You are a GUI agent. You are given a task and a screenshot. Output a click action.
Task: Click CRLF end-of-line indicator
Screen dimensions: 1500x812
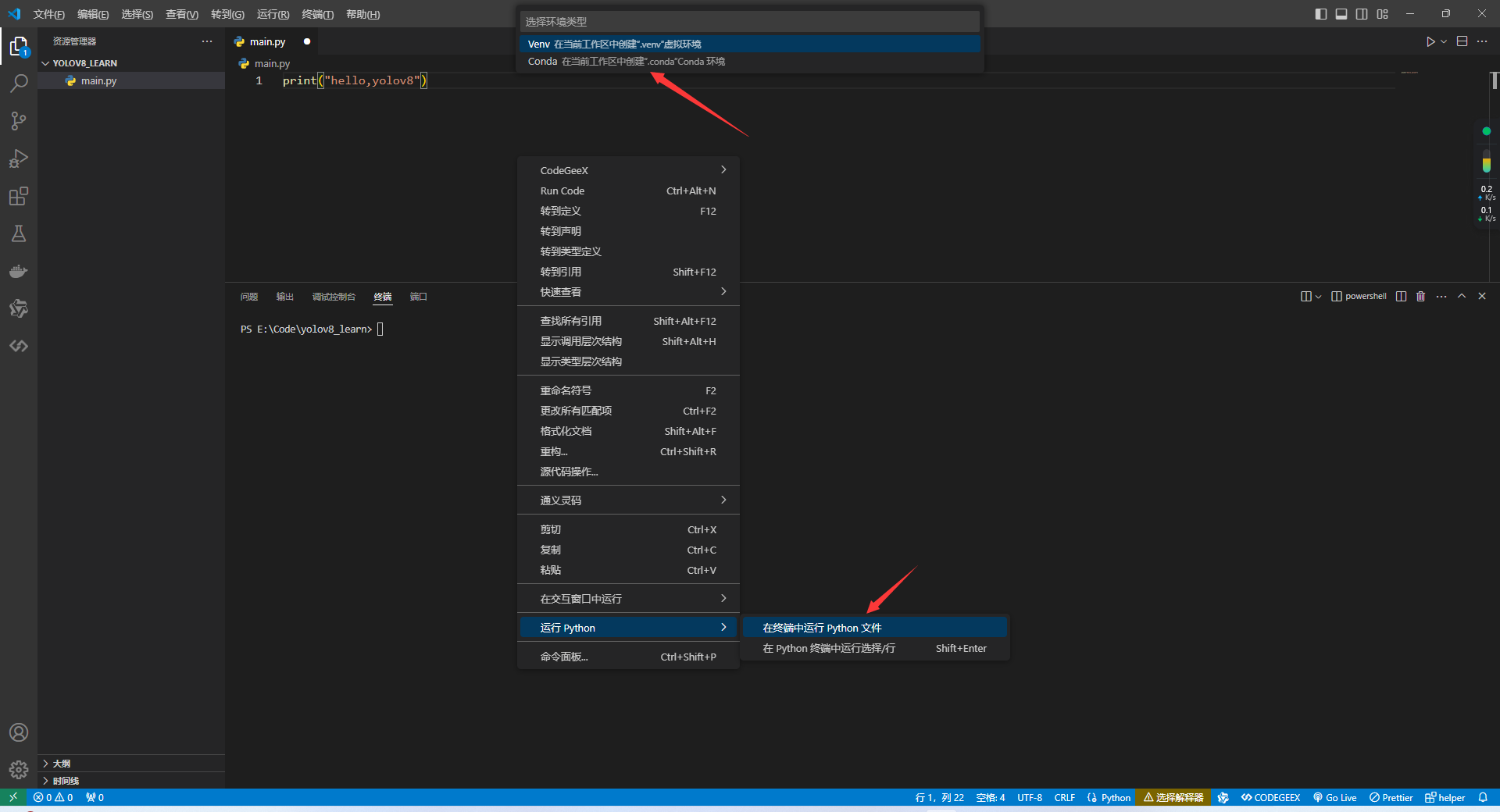click(1064, 797)
